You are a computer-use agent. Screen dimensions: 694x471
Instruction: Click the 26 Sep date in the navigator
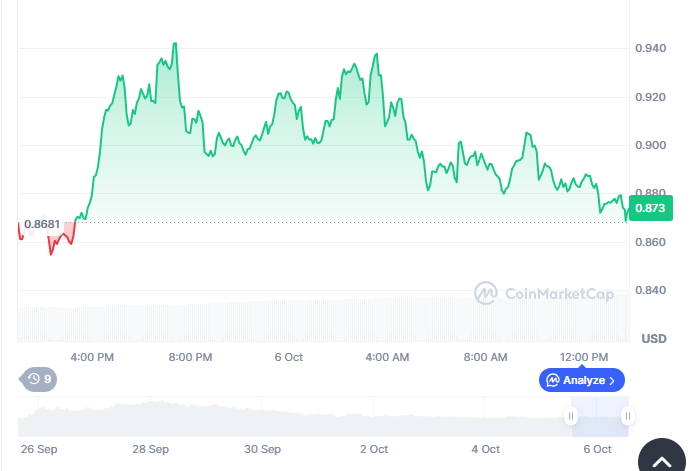tap(39, 450)
